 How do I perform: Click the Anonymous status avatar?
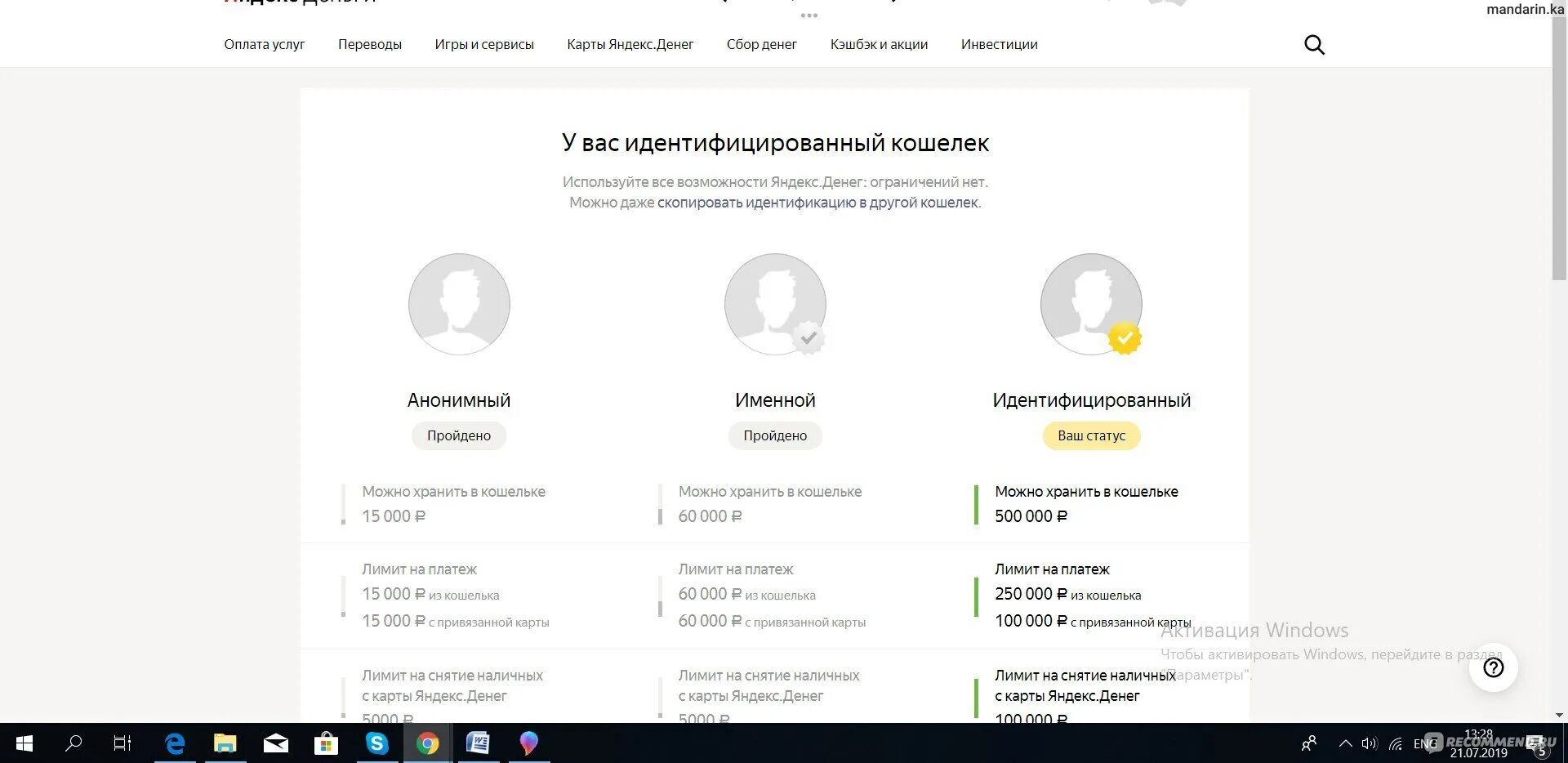point(459,304)
